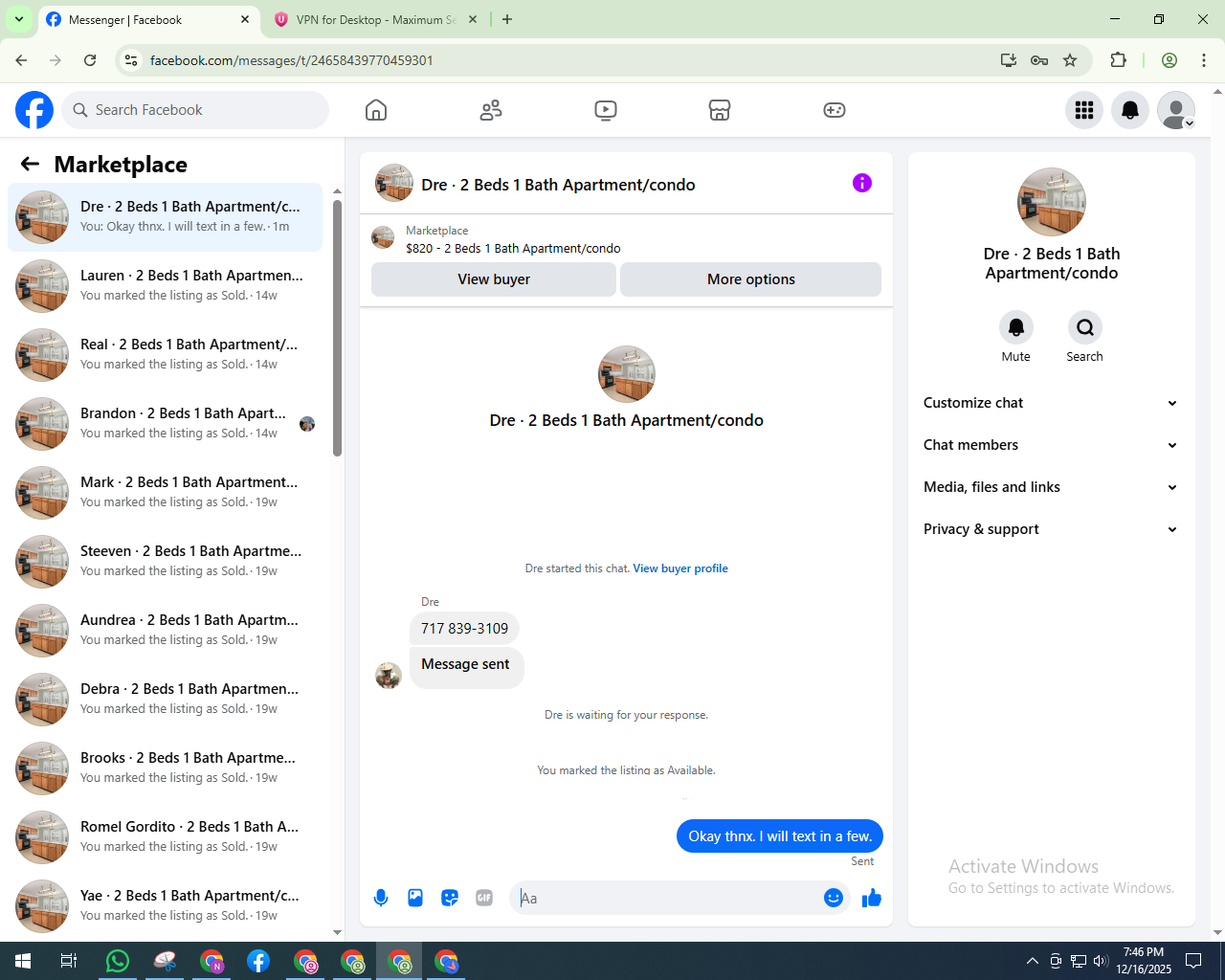Click the Search Facebook field

tap(195, 110)
